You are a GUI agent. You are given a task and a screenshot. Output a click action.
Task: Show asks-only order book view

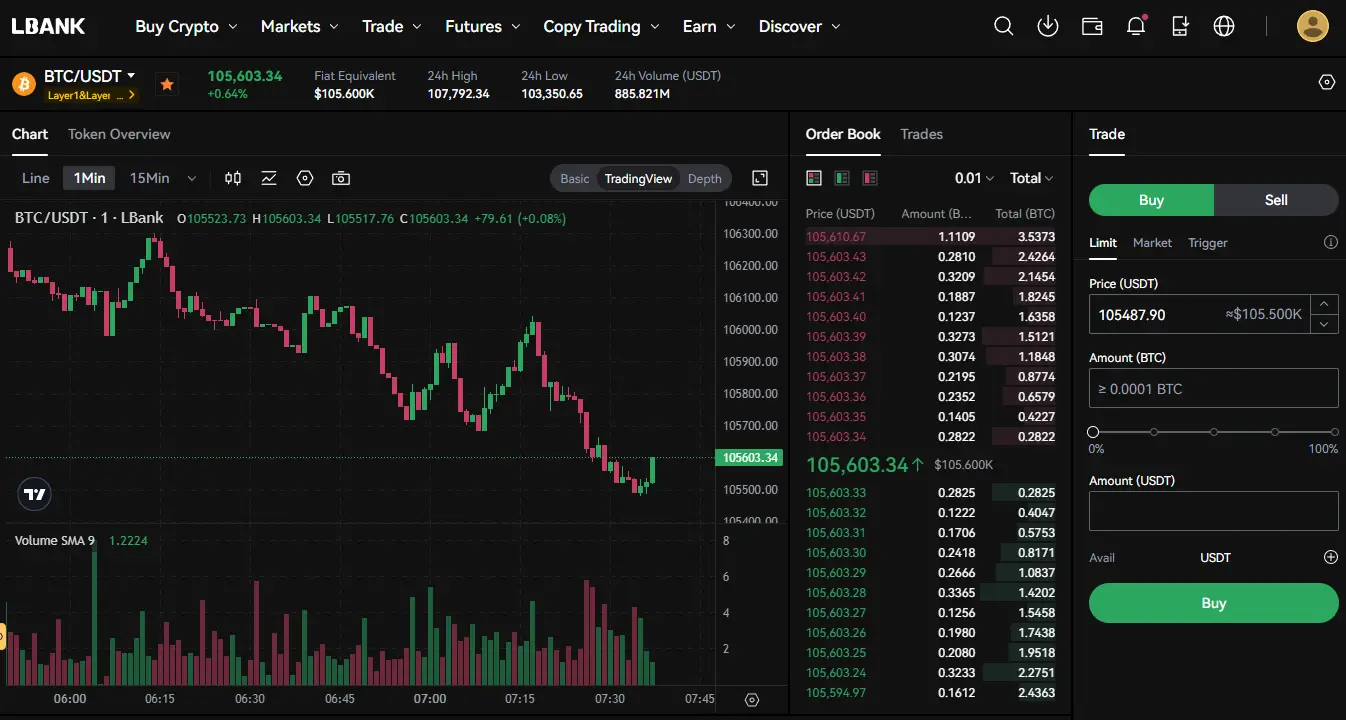(x=870, y=178)
